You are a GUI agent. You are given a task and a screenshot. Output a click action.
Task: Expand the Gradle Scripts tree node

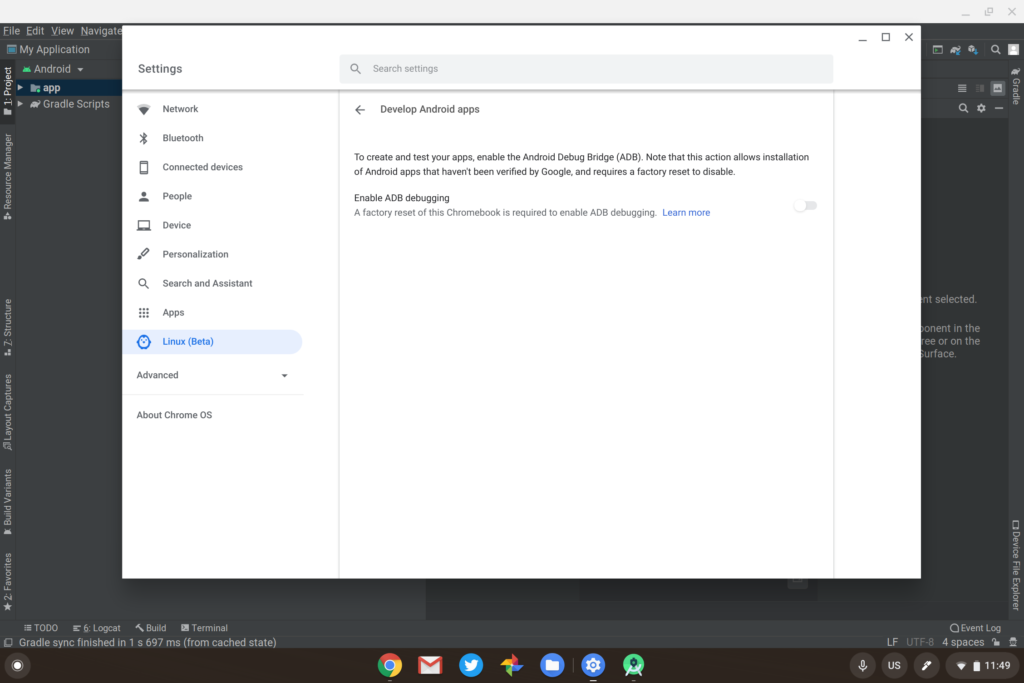coord(21,104)
